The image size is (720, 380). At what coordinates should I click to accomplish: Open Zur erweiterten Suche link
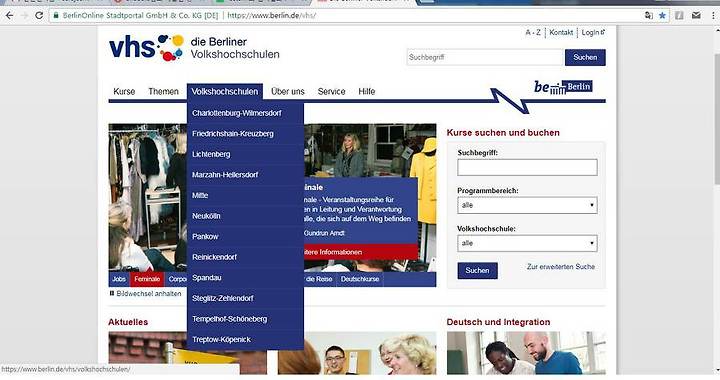coord(561,267)
